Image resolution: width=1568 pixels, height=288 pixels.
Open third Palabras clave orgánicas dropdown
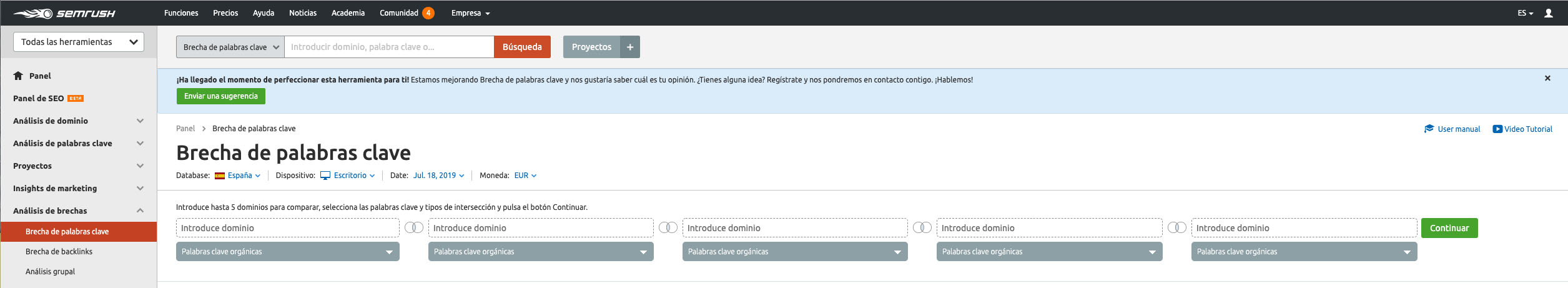pos(795,252)
